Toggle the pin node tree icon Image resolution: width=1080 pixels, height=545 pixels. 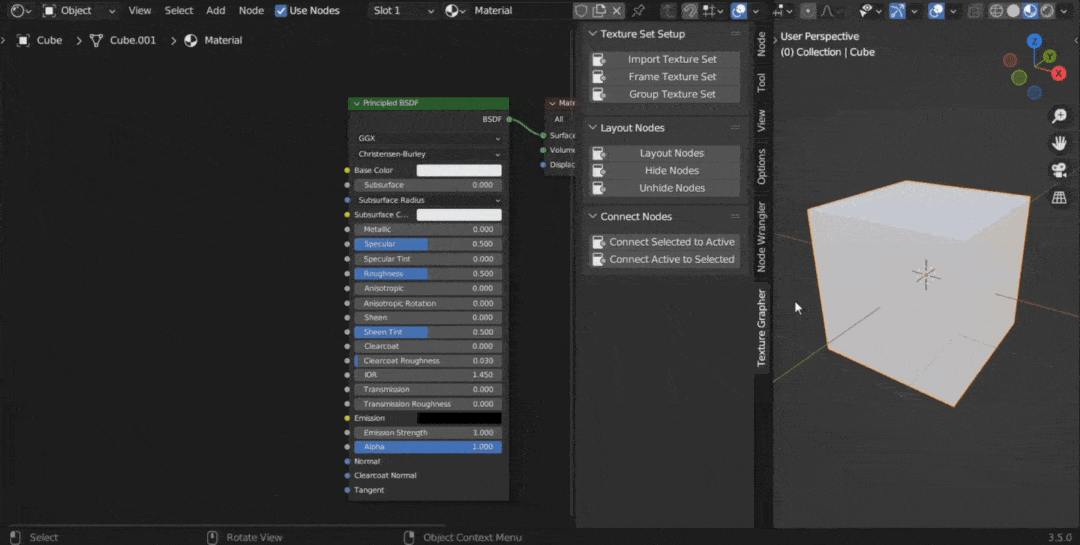pyautogui.click(x=638, y=11)
